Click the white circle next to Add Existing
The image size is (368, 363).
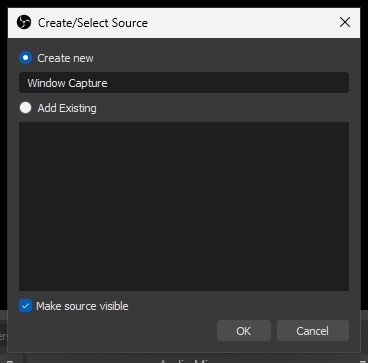(25, 108)
